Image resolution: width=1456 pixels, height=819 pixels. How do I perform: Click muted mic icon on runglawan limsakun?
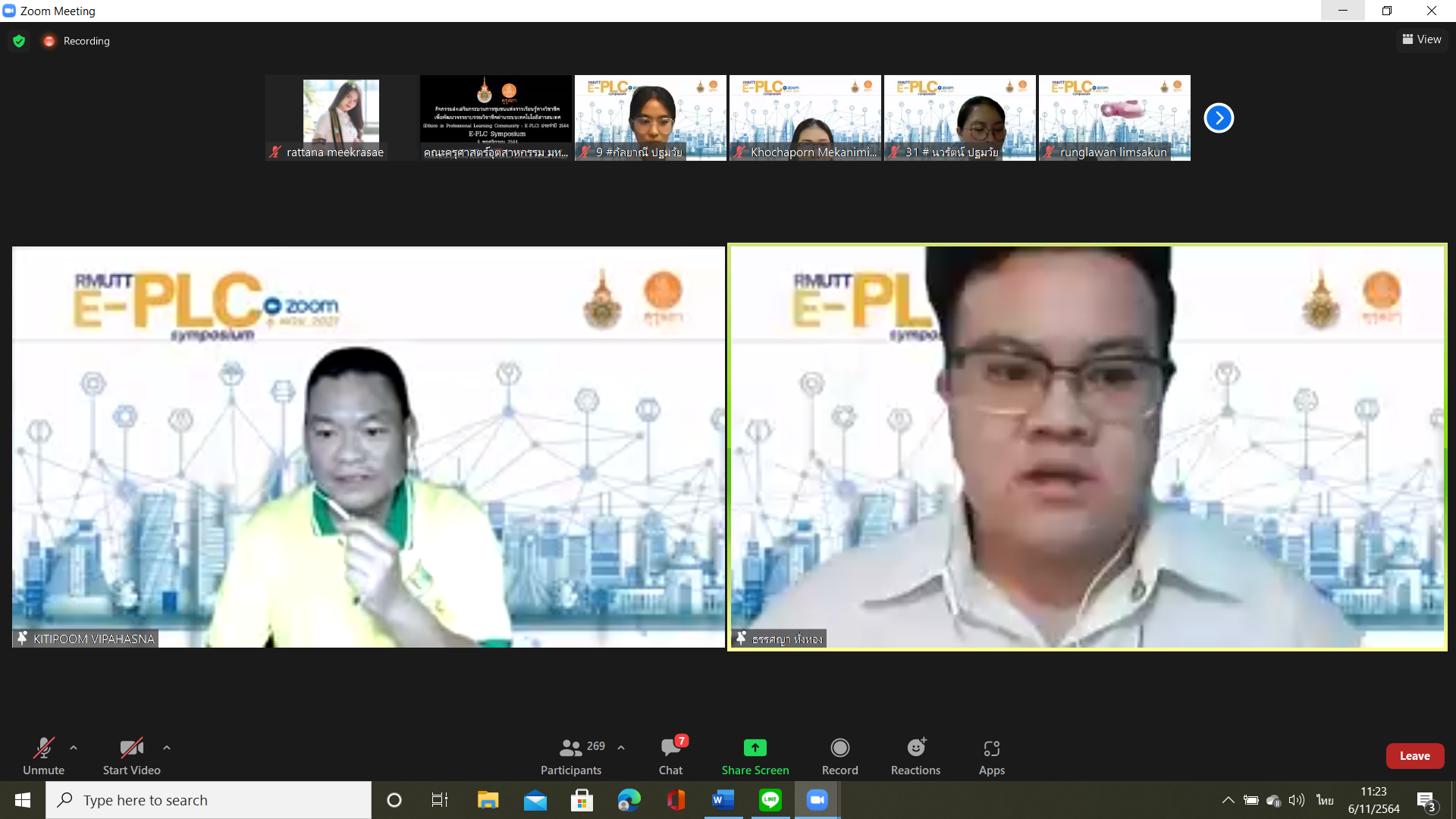coord(1049,152)
